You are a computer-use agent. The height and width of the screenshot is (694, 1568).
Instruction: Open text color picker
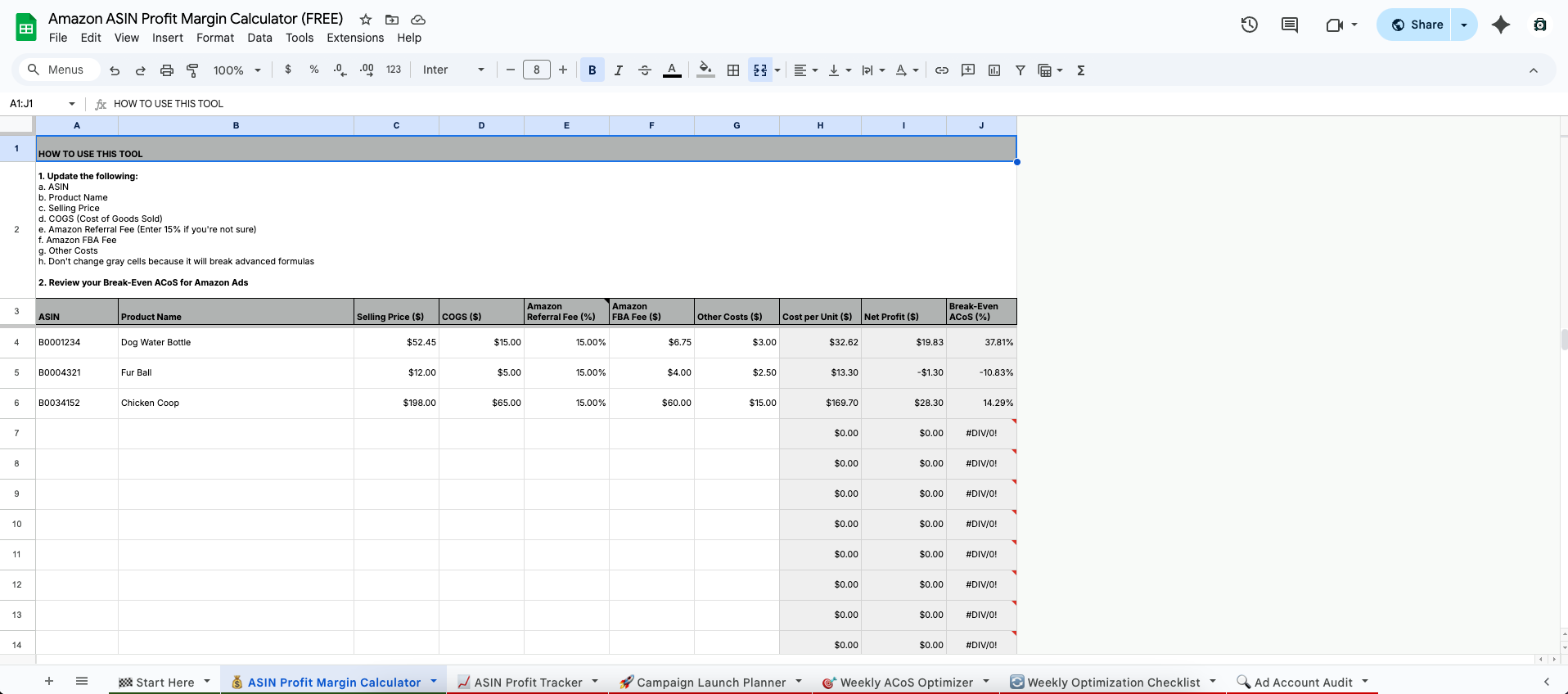click(672, 70)
